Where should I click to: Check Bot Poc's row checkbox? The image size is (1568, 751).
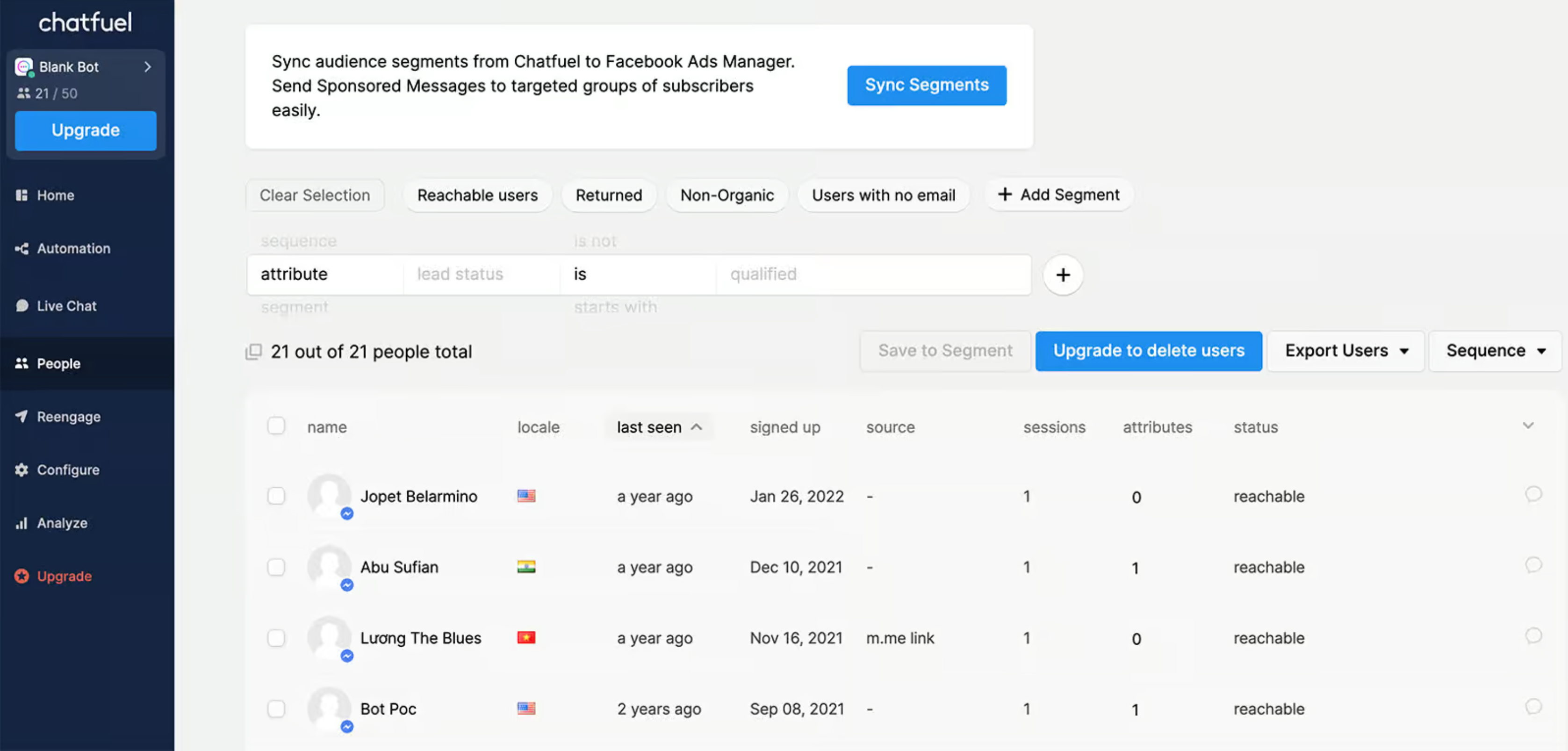tap(276, 708)
